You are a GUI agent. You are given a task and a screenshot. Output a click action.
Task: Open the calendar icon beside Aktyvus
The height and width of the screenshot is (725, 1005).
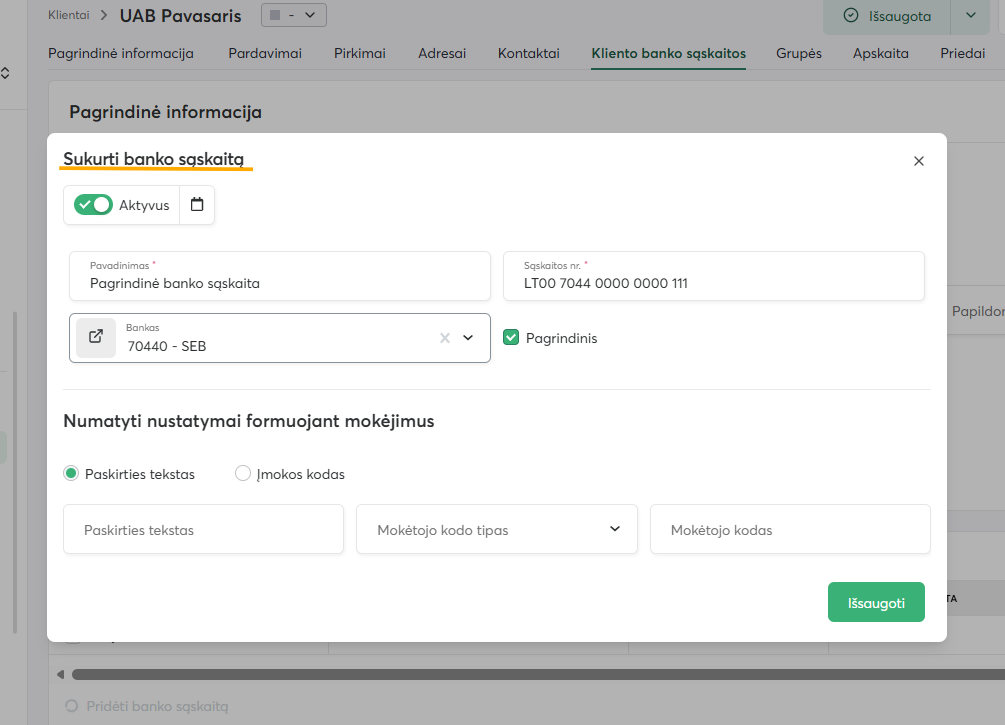197,205
